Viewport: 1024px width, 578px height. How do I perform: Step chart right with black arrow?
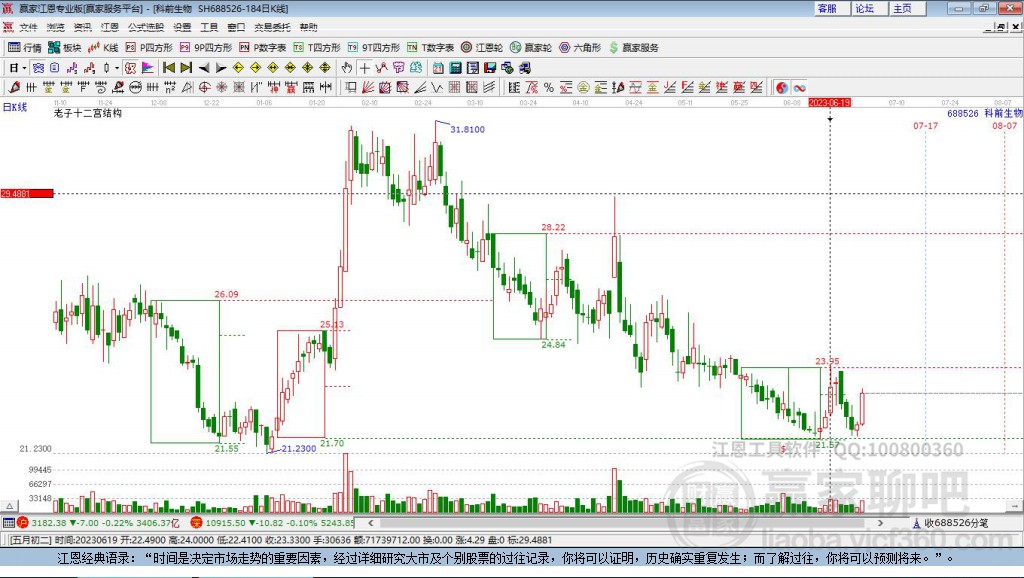pyautogui.click(x=221, y=68)
